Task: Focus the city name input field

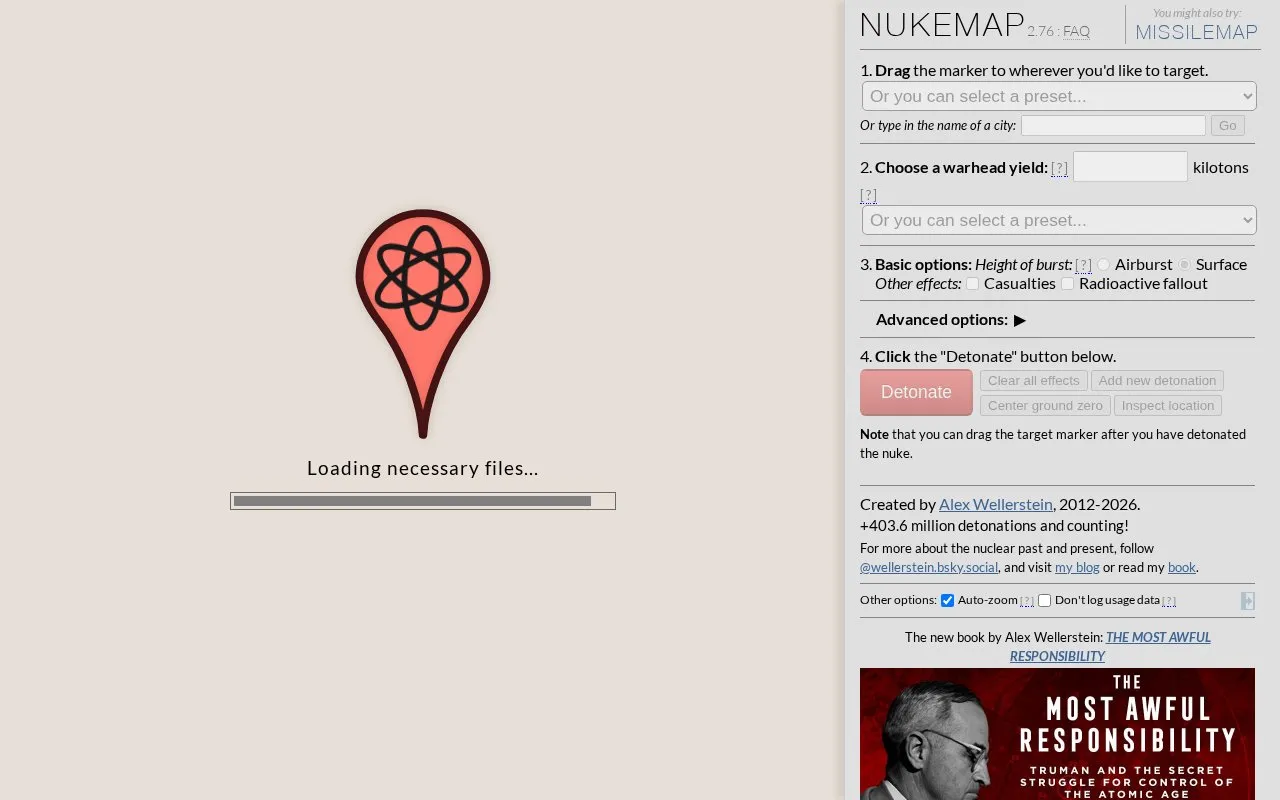Action: pyautogui.click(x=1113, y=126)
